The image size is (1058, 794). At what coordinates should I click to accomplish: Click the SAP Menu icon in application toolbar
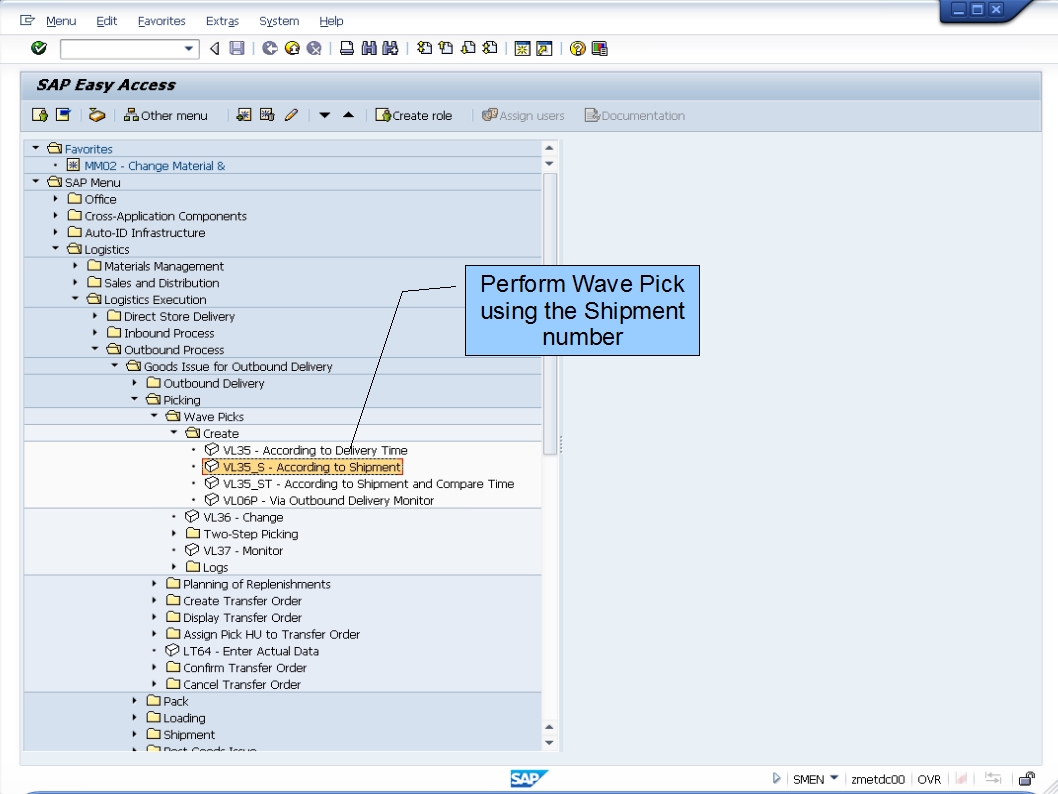coord(63,115)
